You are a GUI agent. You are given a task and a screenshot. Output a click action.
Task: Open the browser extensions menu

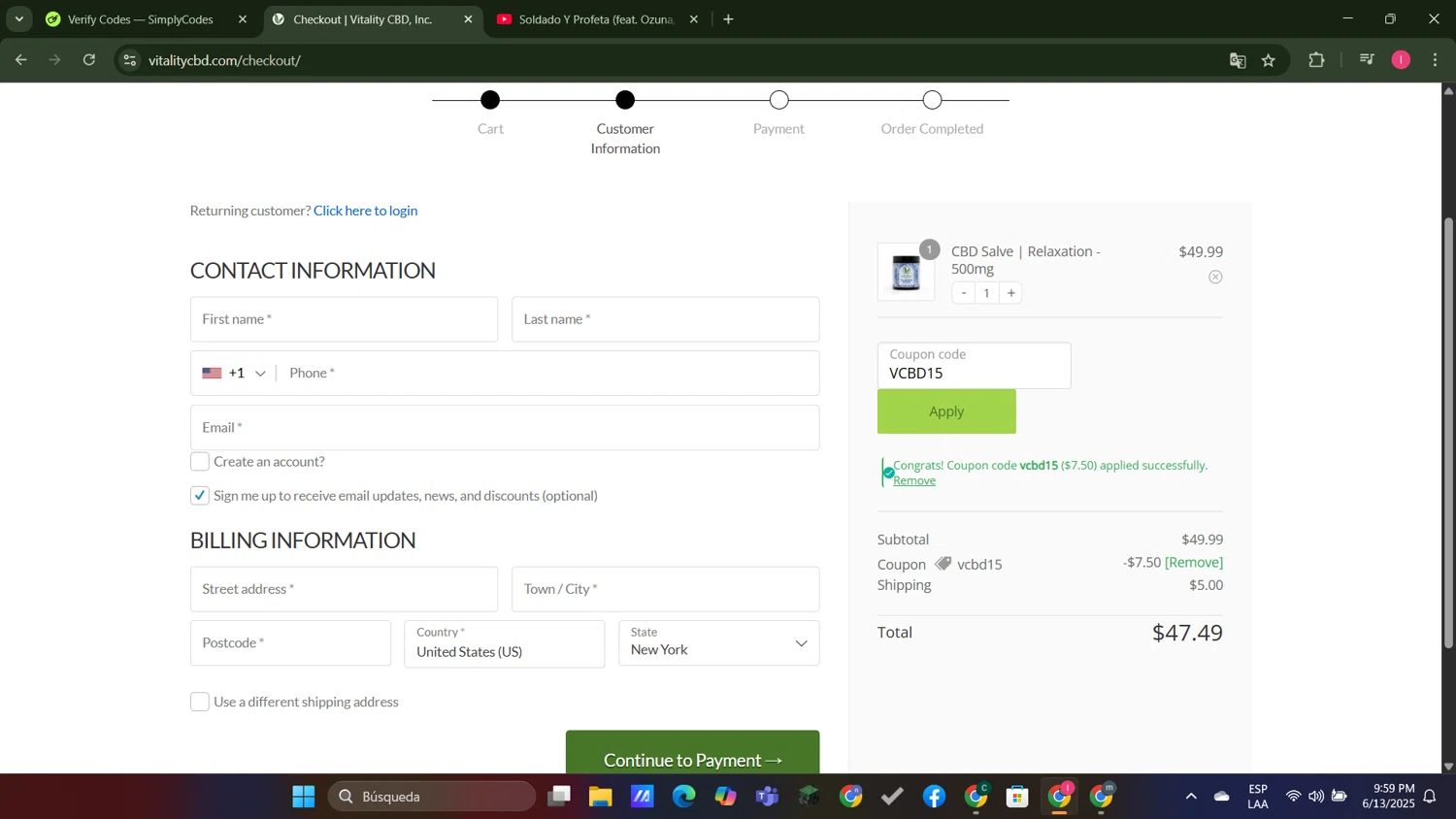pos(1317,60)
